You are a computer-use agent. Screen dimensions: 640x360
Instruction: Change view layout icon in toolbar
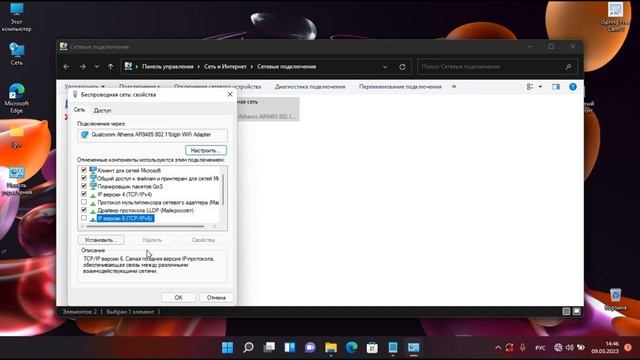[530, 87]
